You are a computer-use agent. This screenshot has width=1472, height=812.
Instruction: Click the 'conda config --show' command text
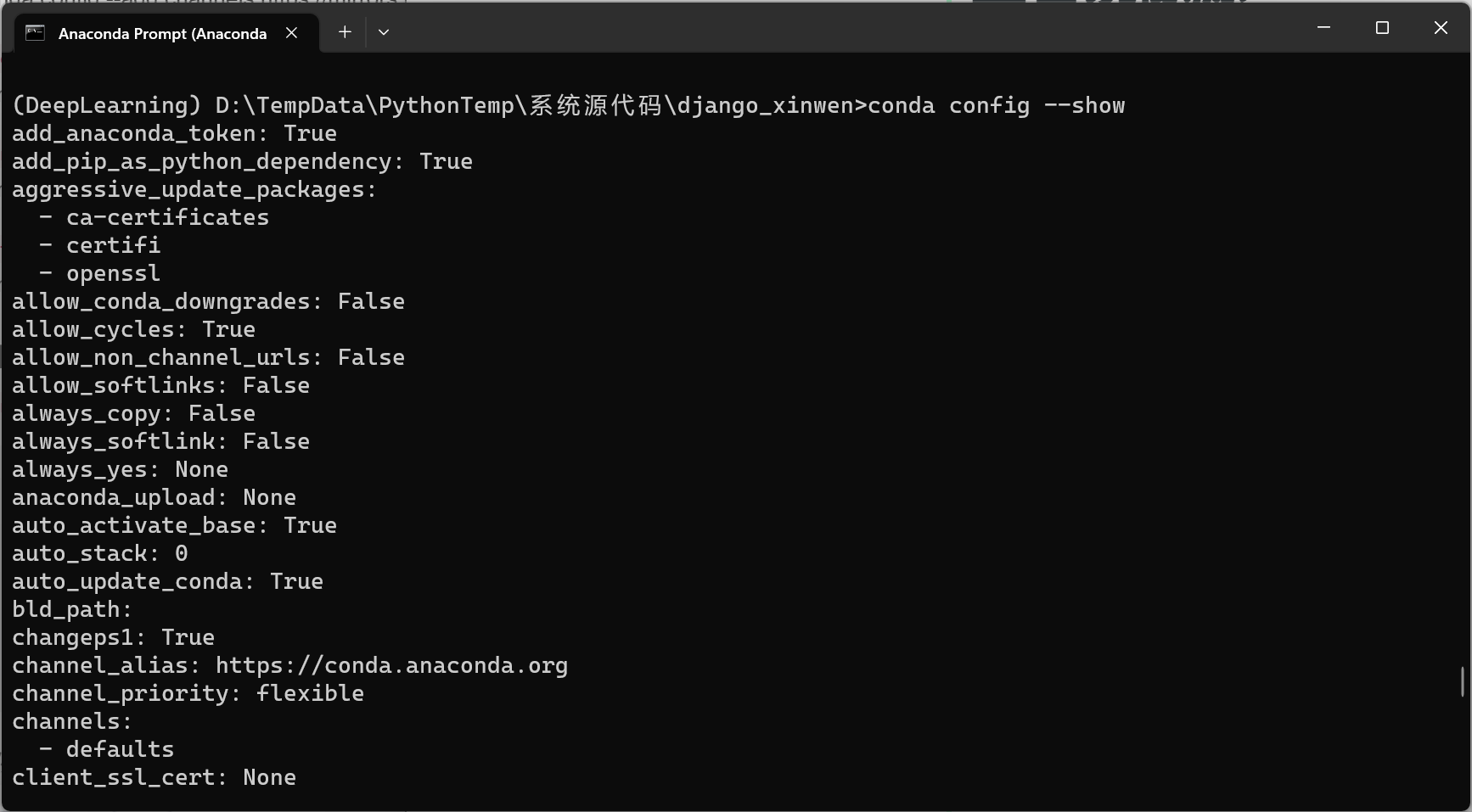(996, 105)
